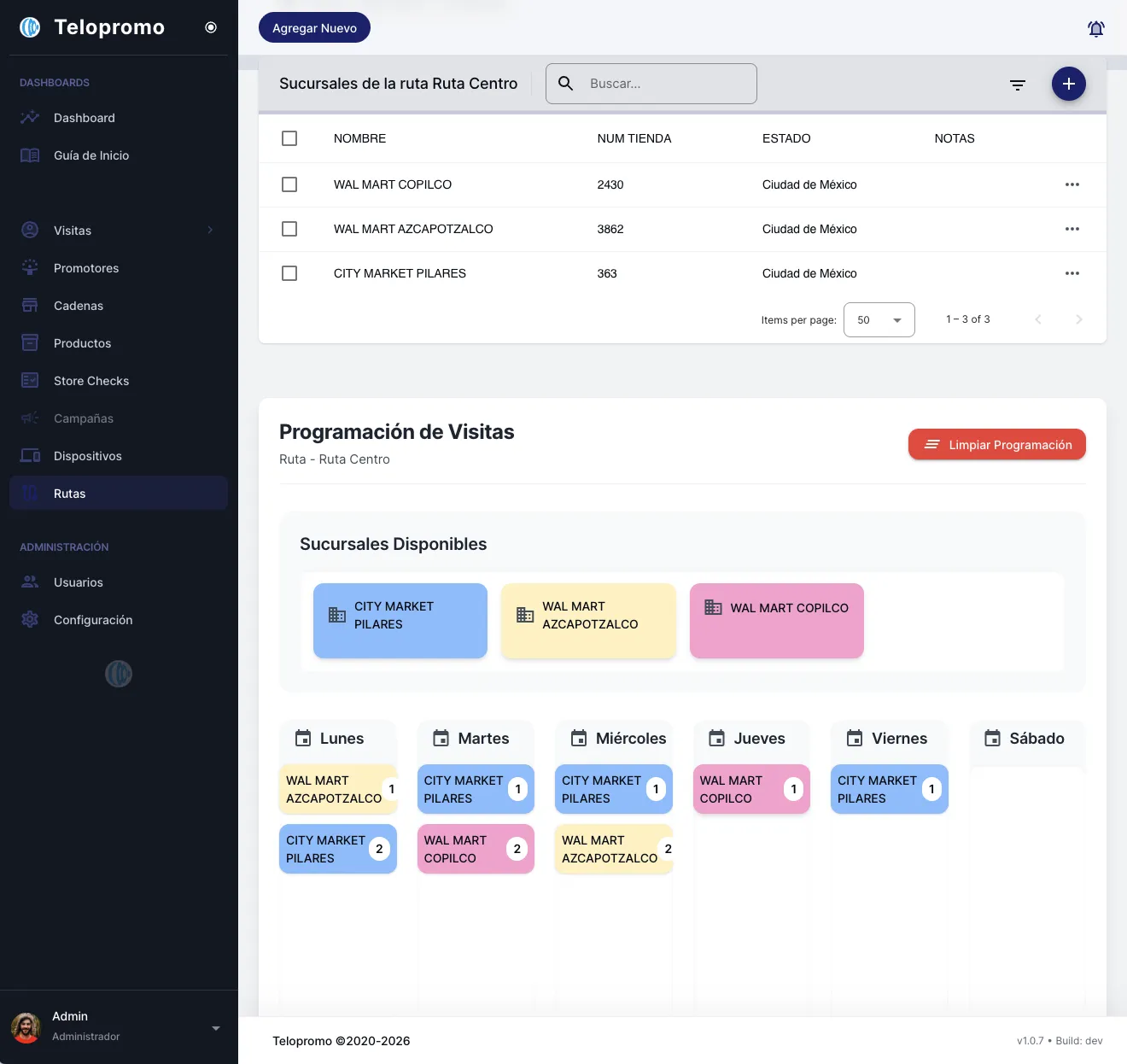Toggle the select-all checkbox in table header
1127x1064 pixels.
289,138
